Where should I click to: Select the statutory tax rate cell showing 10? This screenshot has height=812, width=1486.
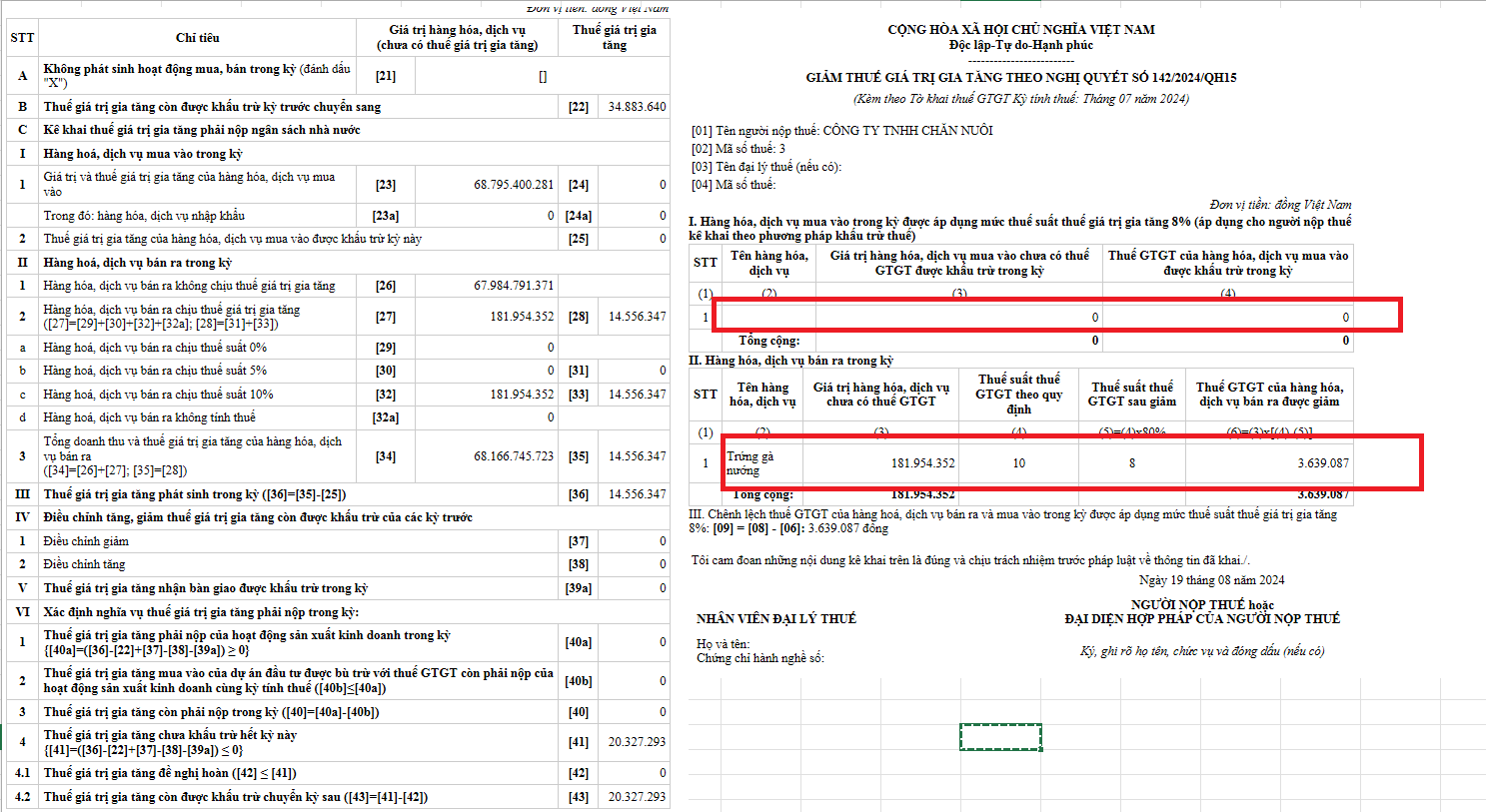[x=1018, y=463]
